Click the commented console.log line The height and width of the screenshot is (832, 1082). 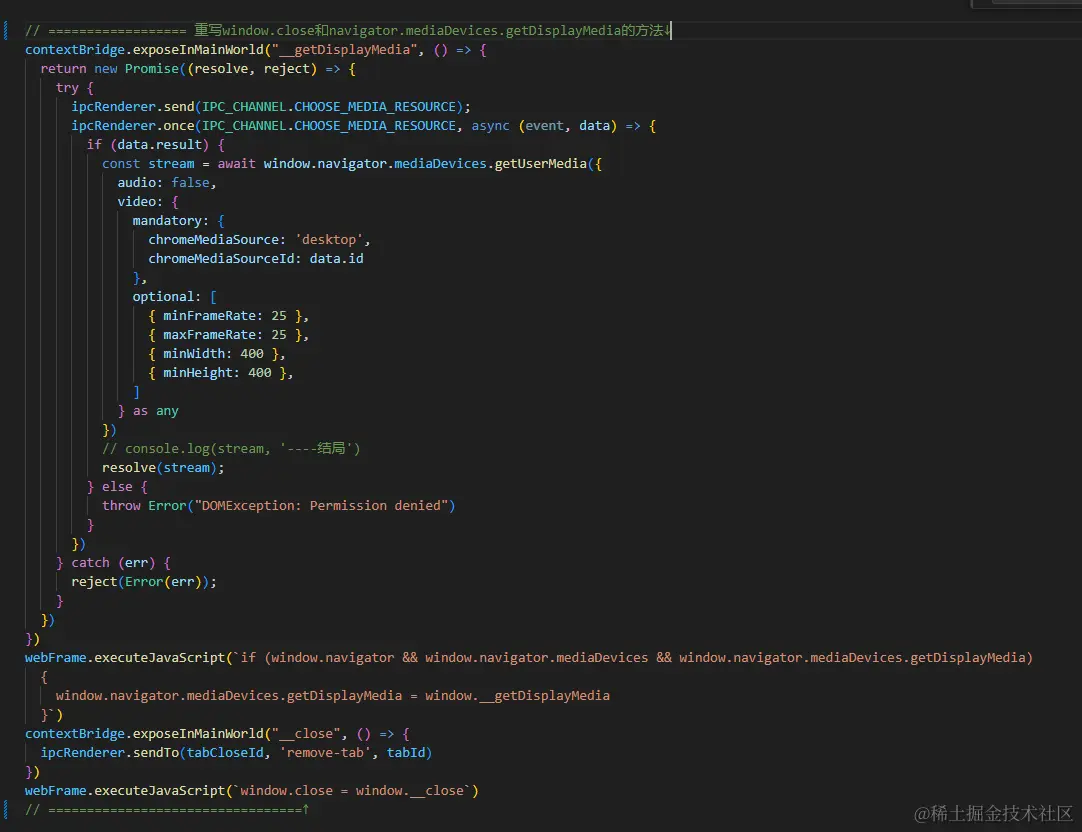(x=231, y=448)
